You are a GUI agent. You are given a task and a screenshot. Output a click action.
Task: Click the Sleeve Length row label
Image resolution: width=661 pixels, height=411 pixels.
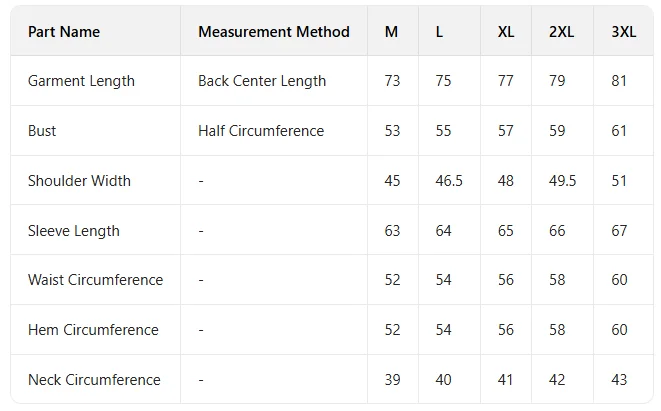pos(74,231)
